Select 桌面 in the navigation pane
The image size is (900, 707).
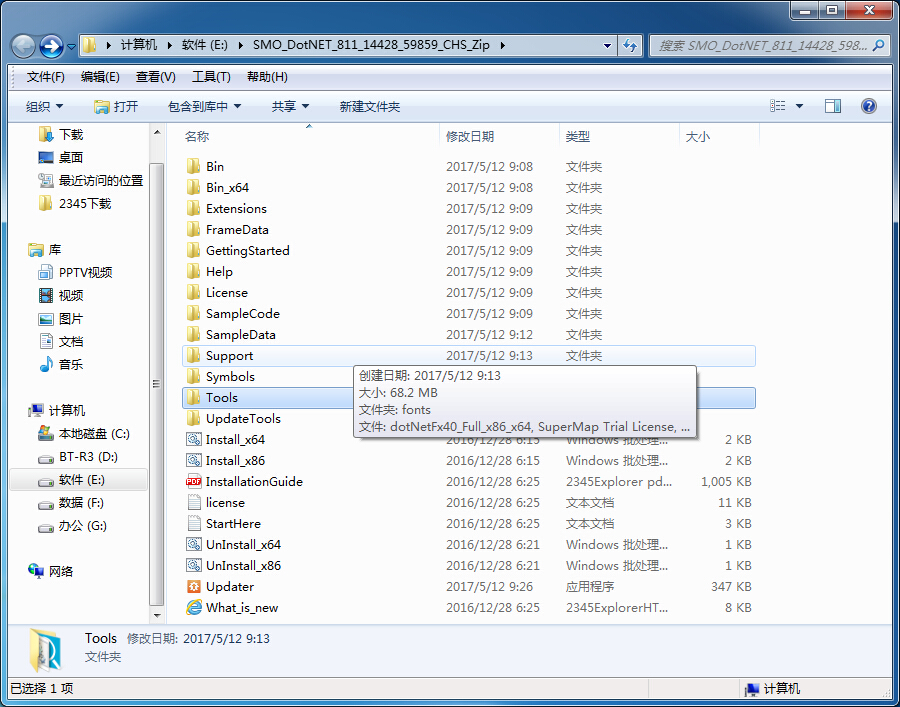60,157
